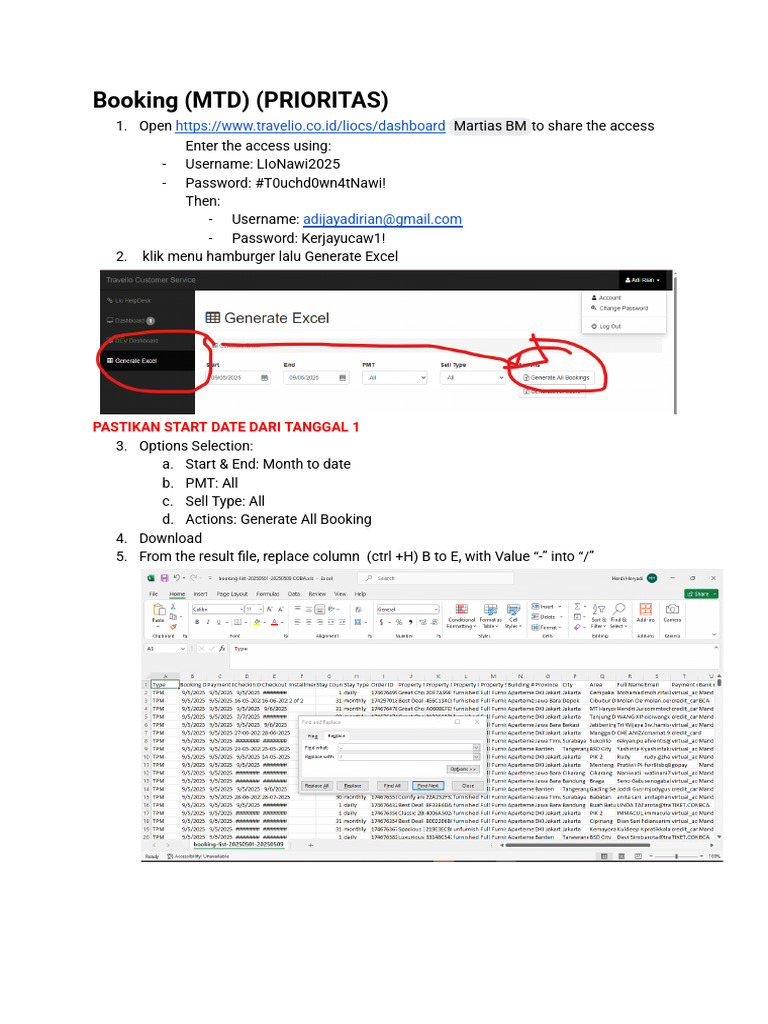Viewport: 768px width, 1024px height.
Task: Open Dashboard in the Travelio sidebar
Action: click(129, 321)
